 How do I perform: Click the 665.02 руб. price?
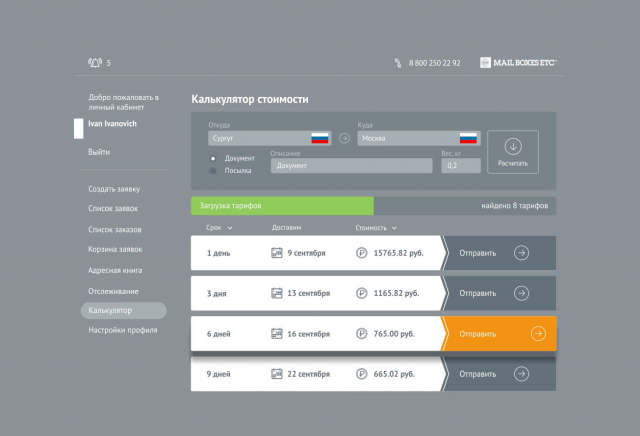point(394,374)
